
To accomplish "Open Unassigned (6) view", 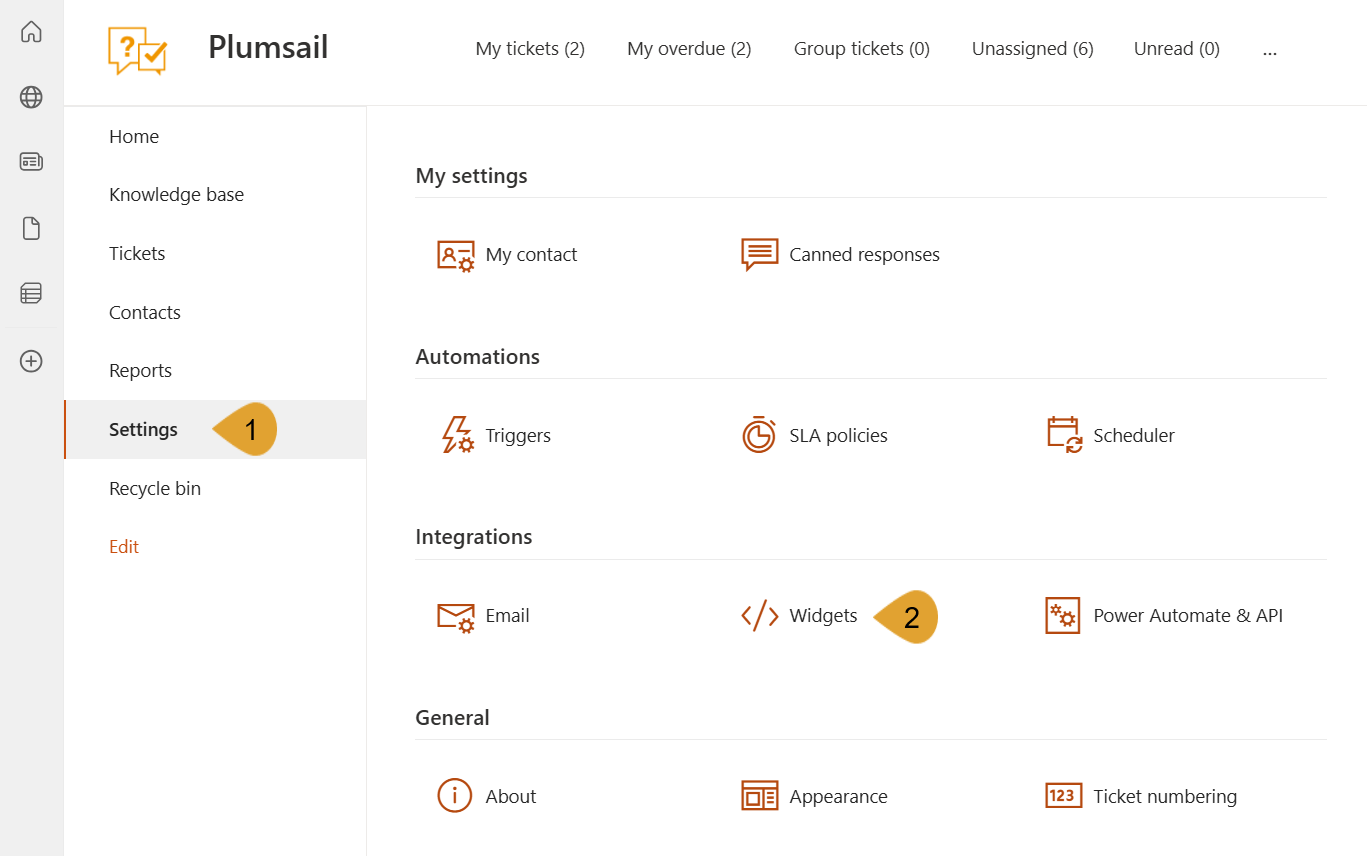I will click(1033, 49).
